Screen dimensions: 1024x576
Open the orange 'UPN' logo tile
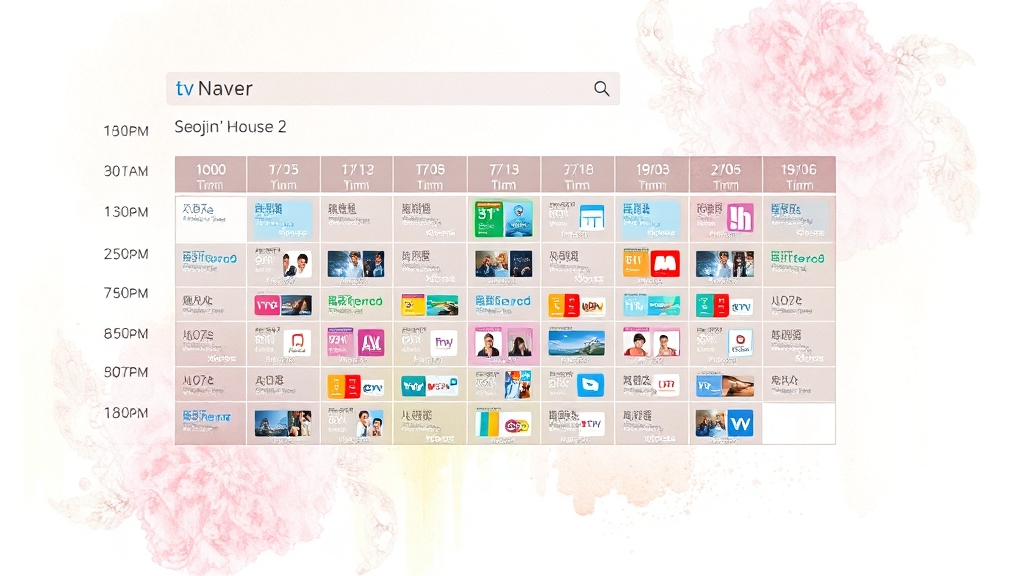pos(593,305)
